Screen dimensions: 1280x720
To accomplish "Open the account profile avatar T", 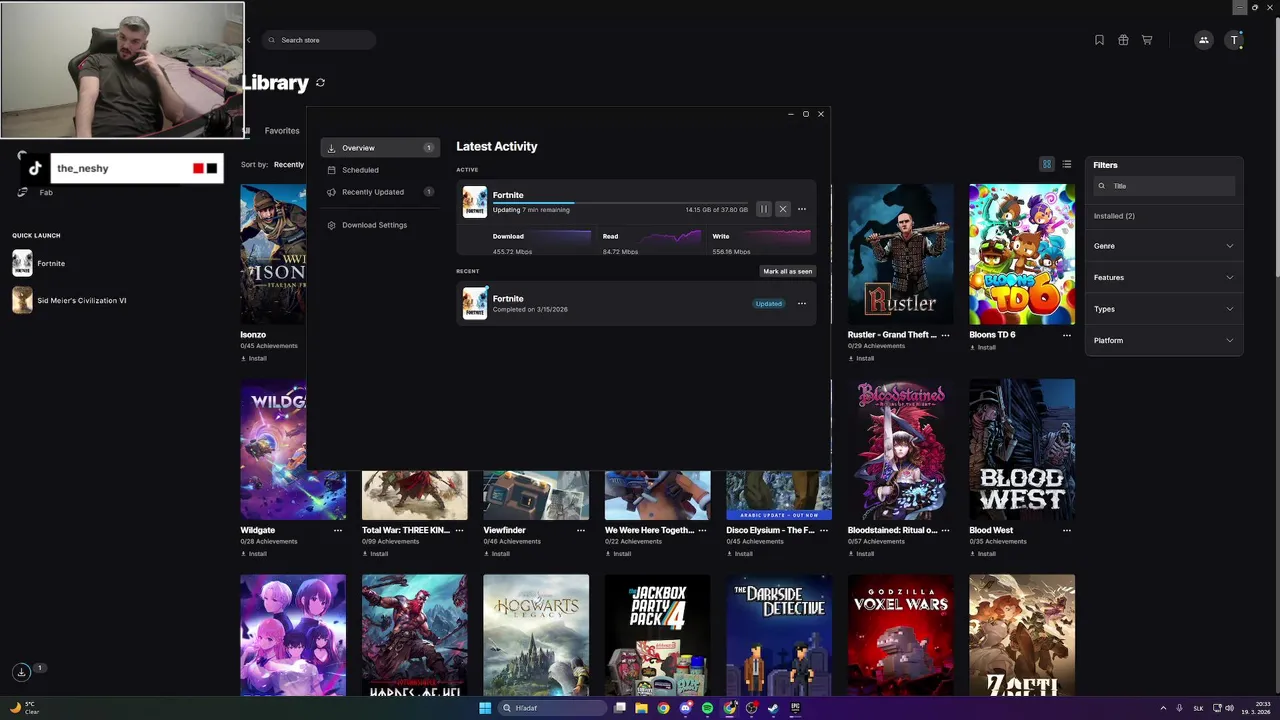I will pyautogui.click(x=1236, y=40).
